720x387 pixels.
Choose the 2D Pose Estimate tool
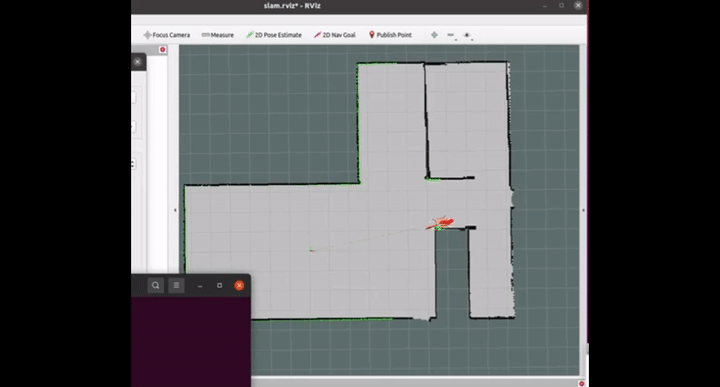[274, 35]
